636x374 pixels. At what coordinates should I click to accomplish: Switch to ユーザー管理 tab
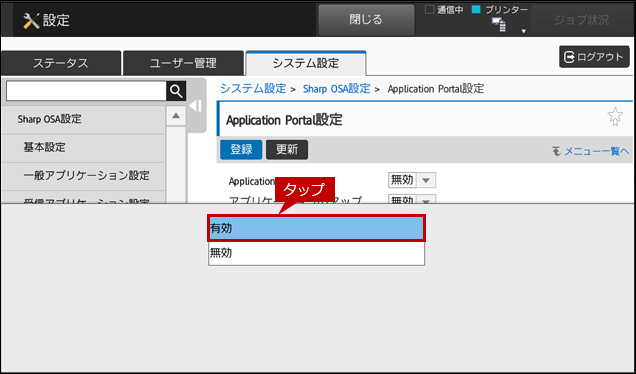point(183,63)
